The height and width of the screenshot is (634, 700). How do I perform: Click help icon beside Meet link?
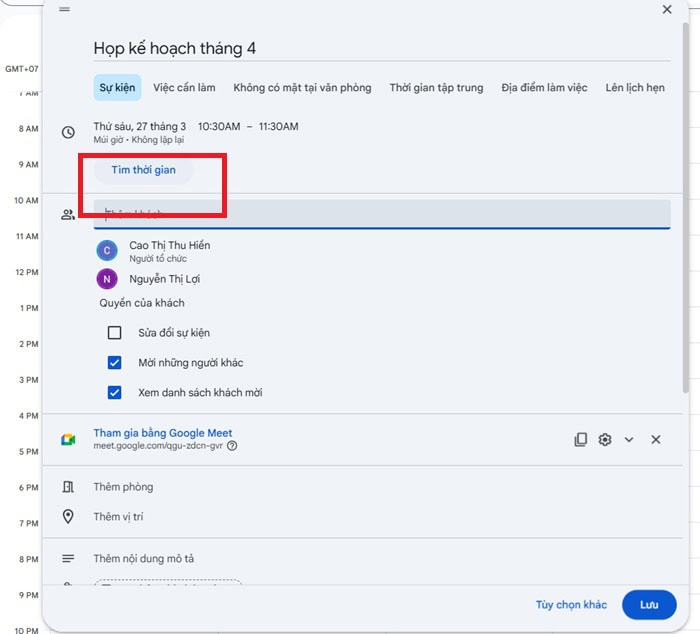(232, 446)
